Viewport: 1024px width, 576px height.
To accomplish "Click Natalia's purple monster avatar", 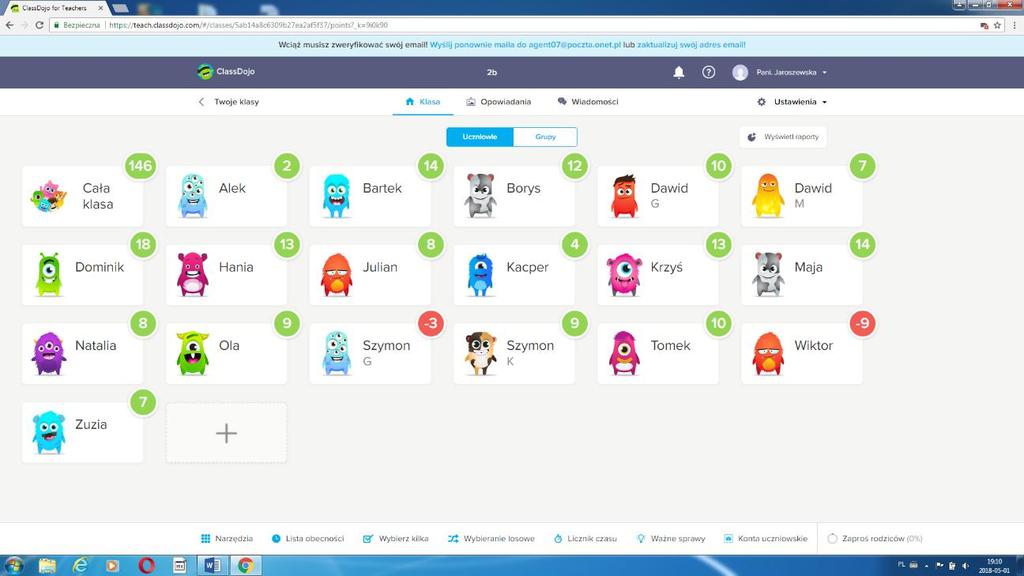I will [49, 353].
